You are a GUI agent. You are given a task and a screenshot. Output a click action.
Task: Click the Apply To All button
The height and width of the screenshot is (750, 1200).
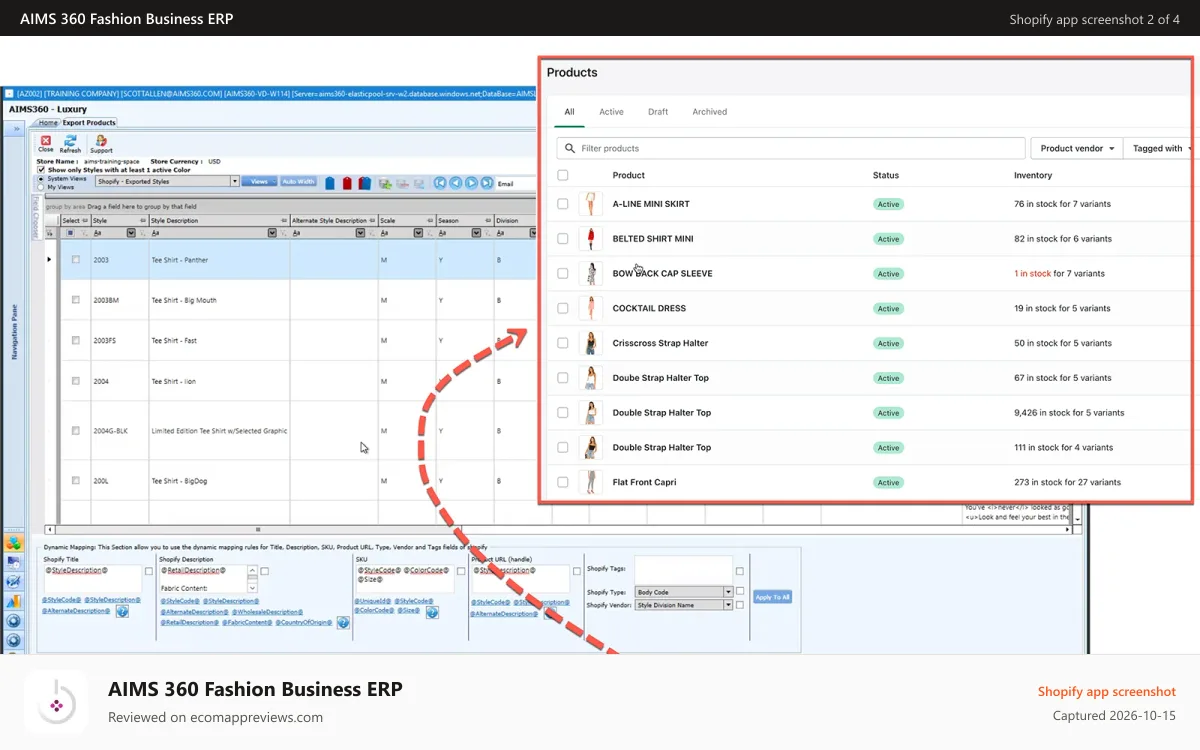[772, 597]
